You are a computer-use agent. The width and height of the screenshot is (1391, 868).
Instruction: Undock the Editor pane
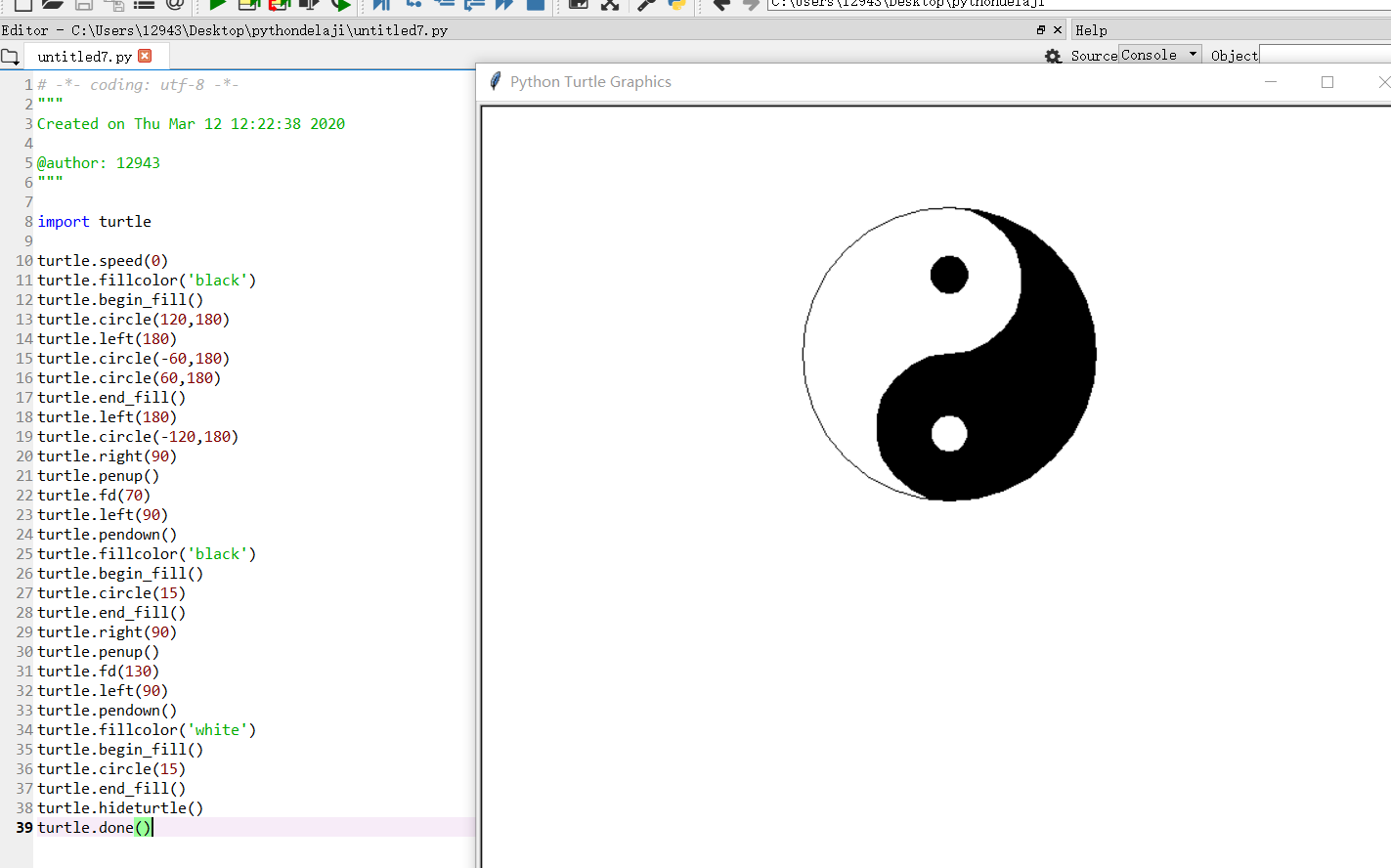(1041, 30)
